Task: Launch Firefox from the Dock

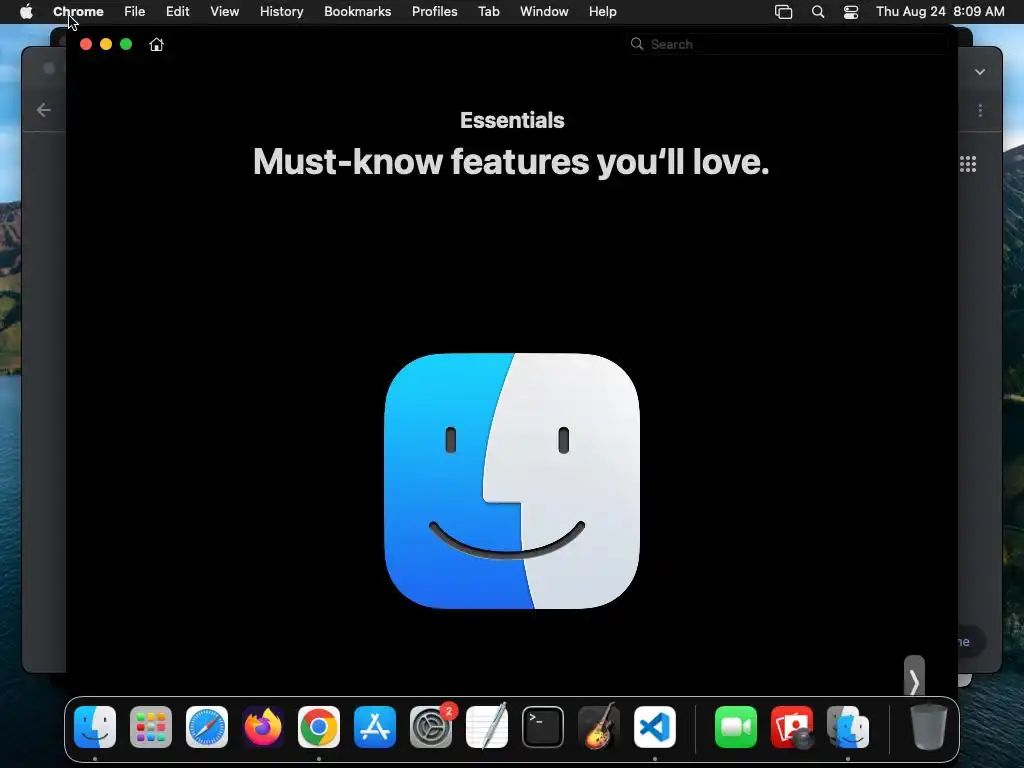Action: (x=263, y=727)
